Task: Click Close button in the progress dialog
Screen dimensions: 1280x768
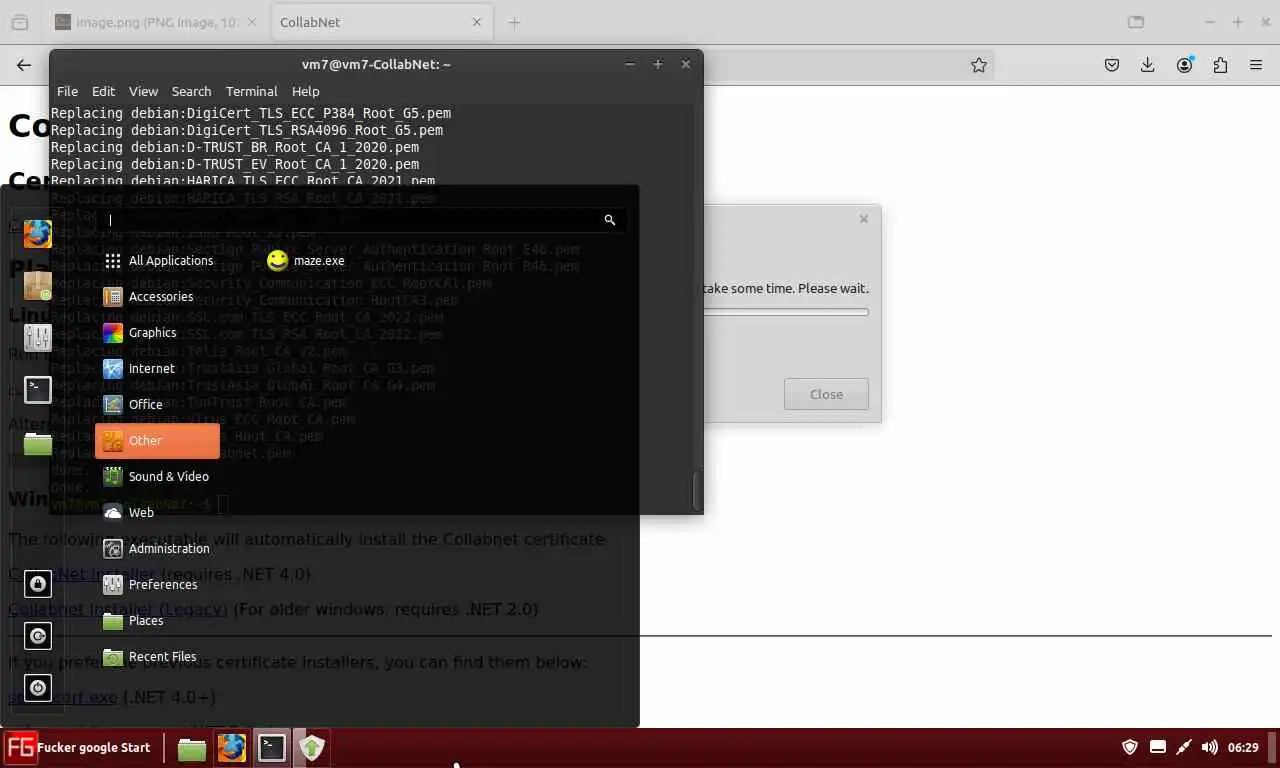Action: [x=826, y=394]
